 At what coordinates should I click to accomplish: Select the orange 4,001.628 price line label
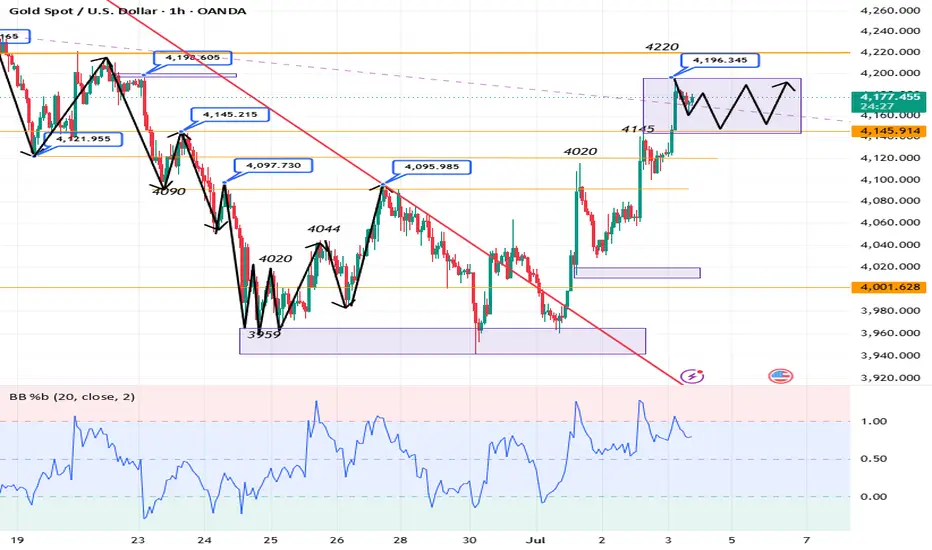pyautogui.click(x=889, y=287)
